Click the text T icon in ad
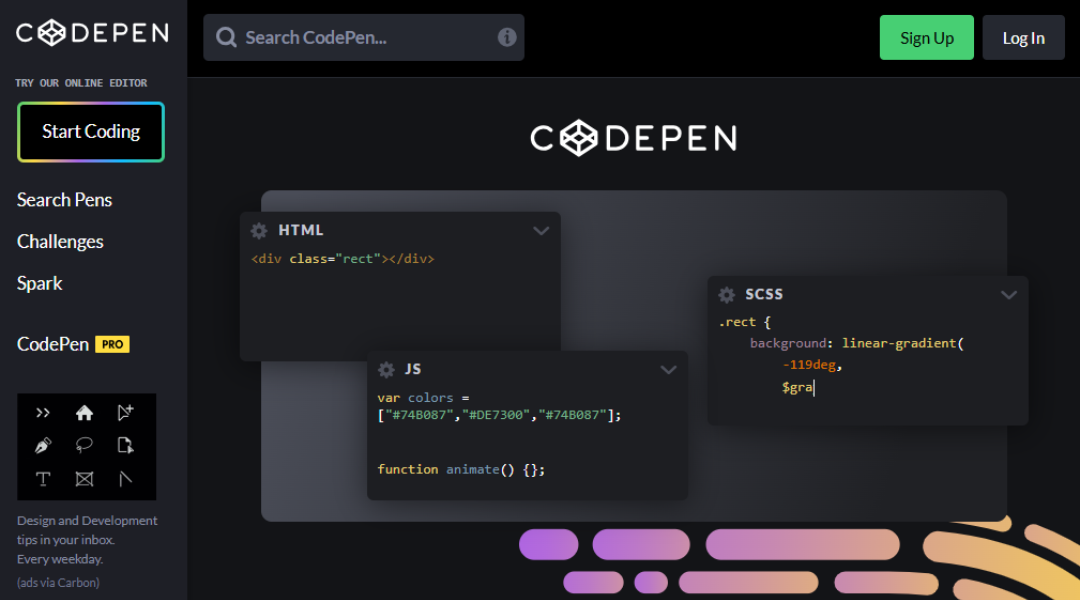1080x600 pixels. click(43, 479)
